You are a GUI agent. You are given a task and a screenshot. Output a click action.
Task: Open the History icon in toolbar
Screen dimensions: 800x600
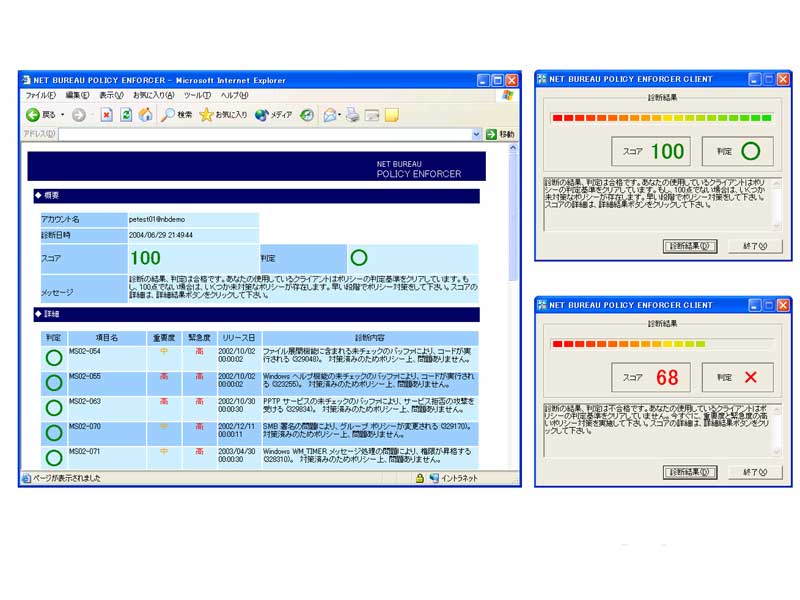tap(307, 115)
